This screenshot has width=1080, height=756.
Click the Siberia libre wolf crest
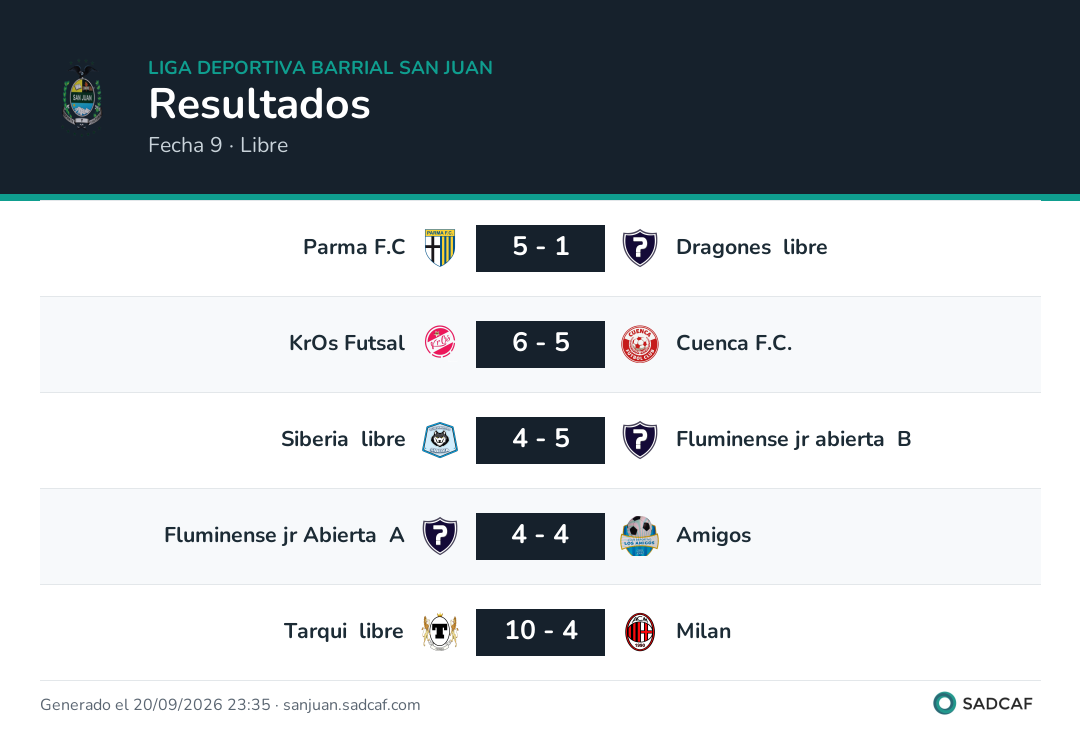pos(440,440)
